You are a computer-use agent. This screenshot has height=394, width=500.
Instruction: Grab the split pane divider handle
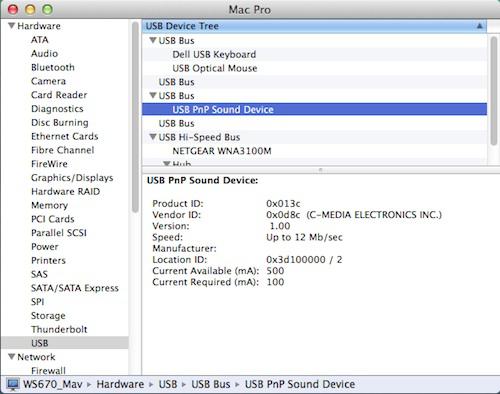(320, 170)
